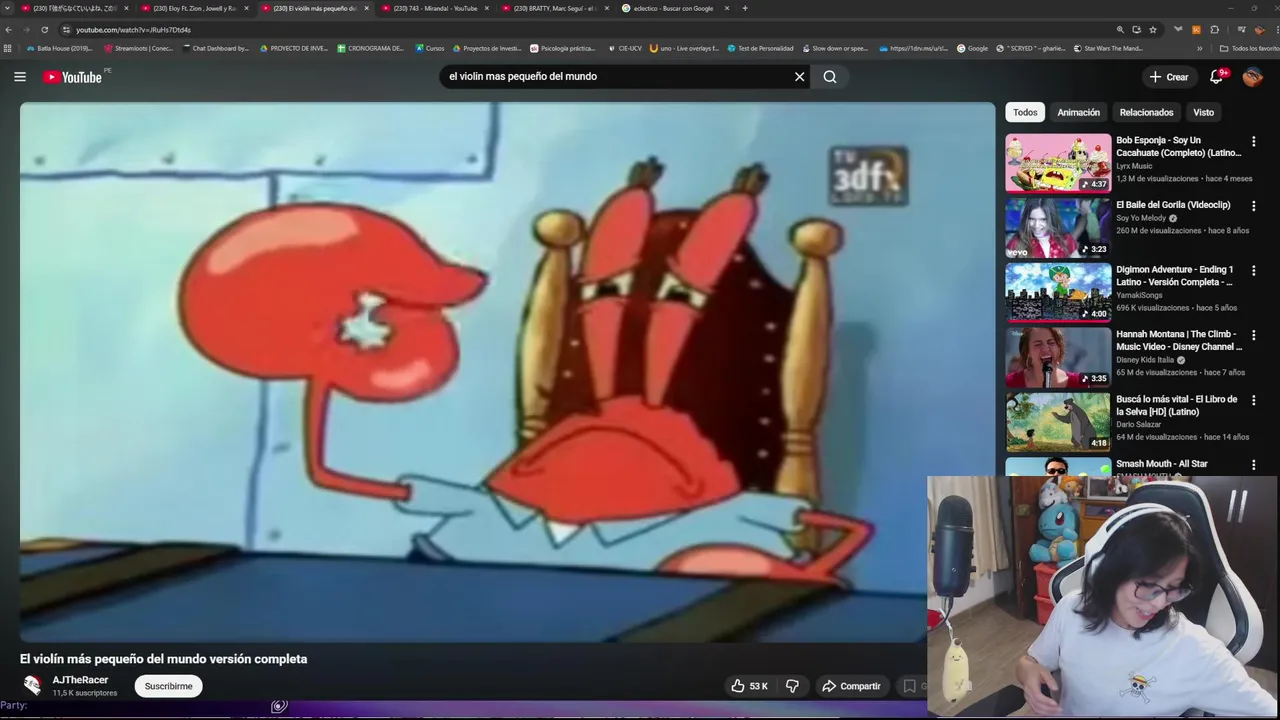The width and height of the screenshot is (1280, 720).
Task: Open the YouTube account avatar menu
Action: 1253,77
